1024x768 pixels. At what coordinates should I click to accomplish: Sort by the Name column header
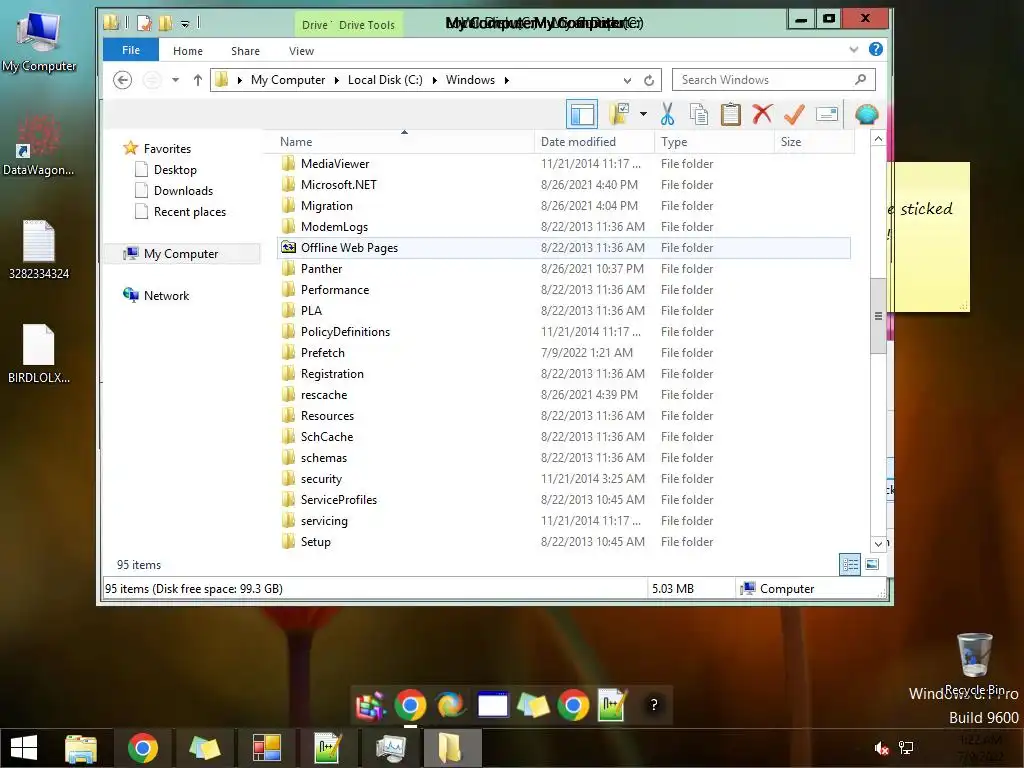pos(398,142)
